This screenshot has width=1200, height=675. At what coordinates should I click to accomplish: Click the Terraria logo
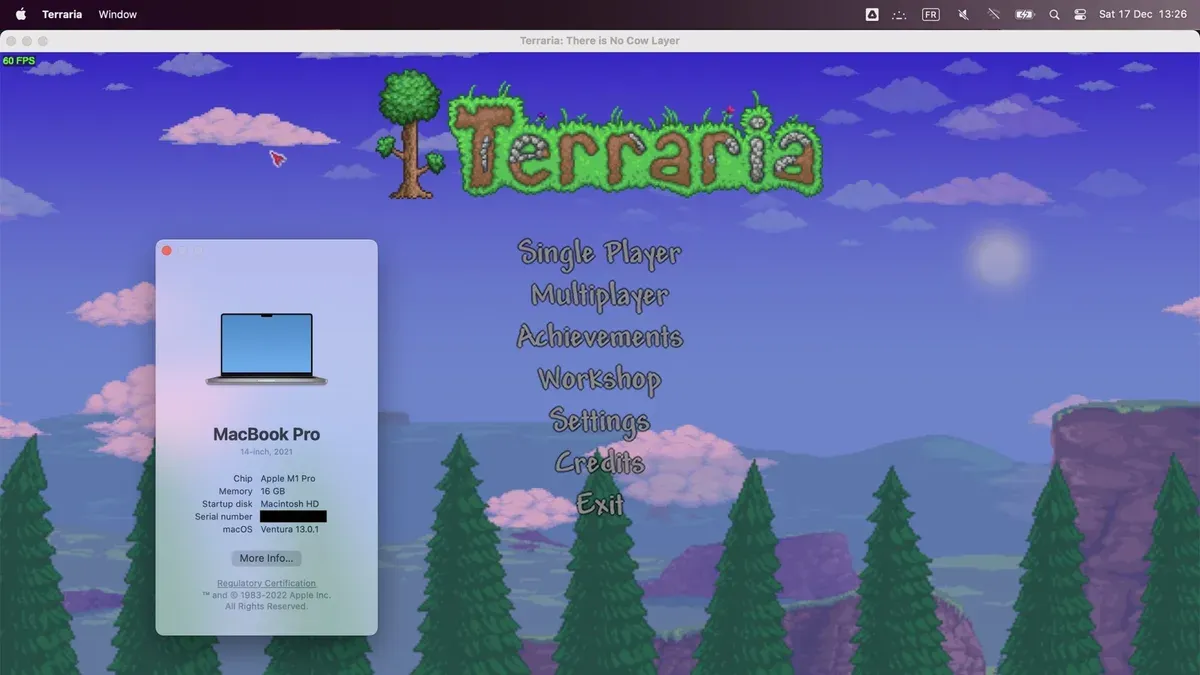coord(600,134)
